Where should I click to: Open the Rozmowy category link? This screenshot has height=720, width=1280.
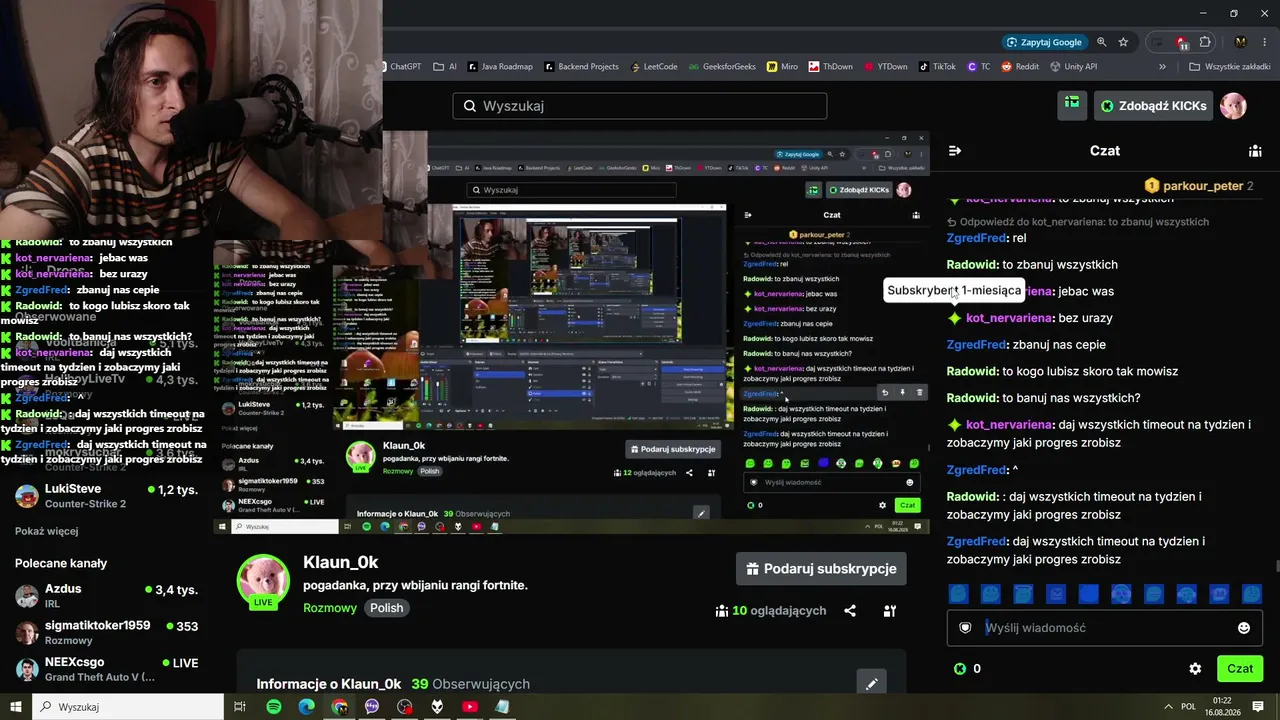(330, 608)
